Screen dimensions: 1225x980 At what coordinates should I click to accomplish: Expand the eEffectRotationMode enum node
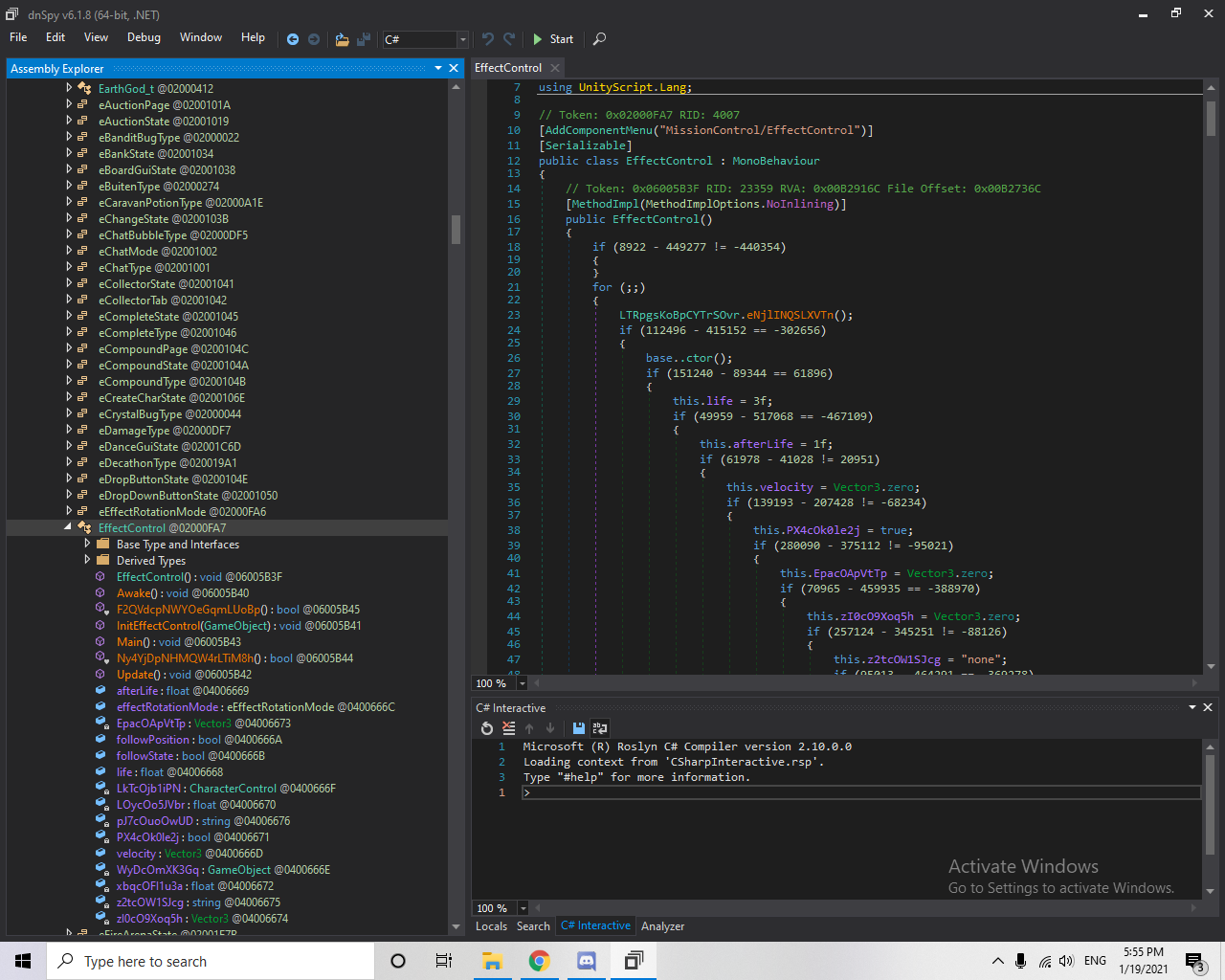pos(69,511)
